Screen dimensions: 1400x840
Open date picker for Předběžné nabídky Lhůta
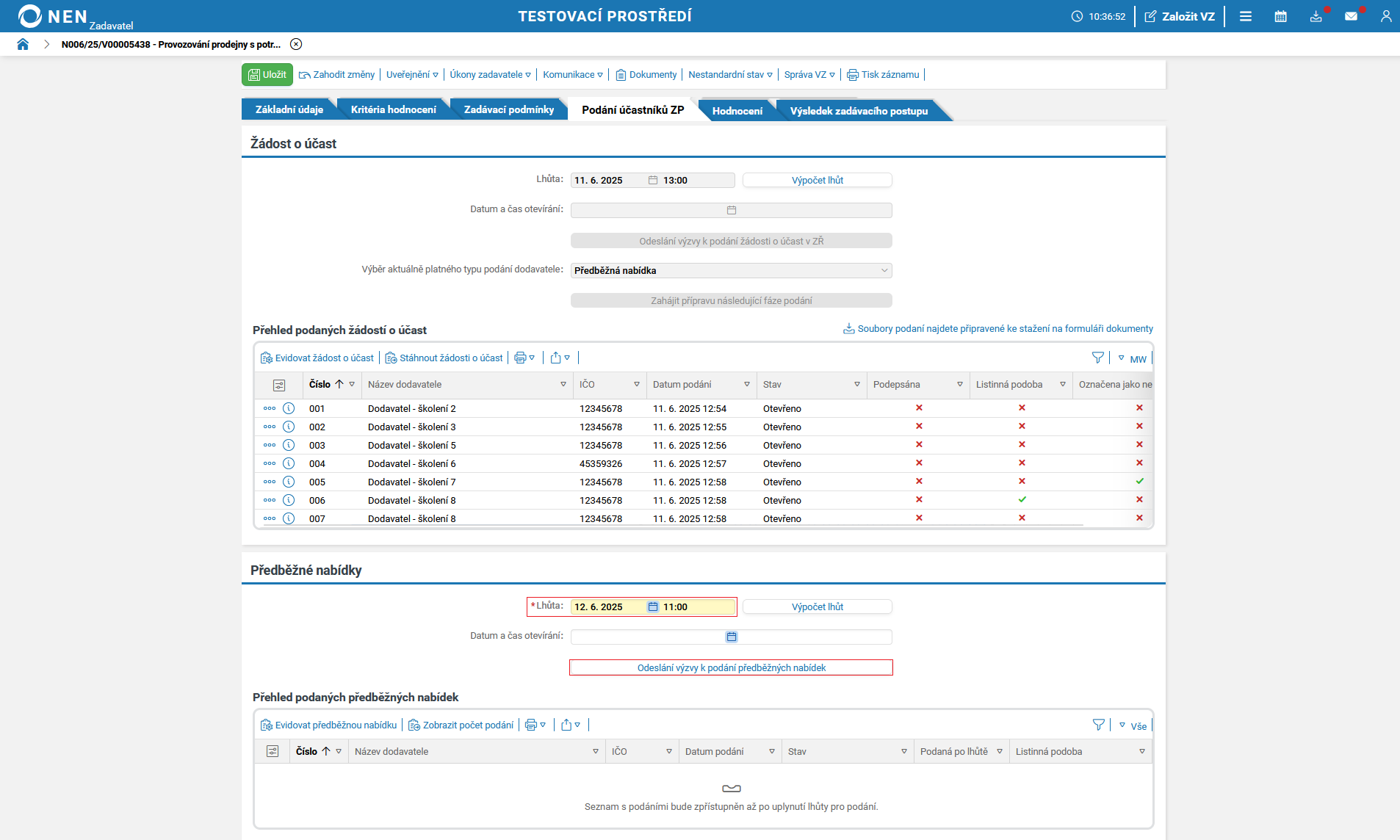[x=652, y=607]
